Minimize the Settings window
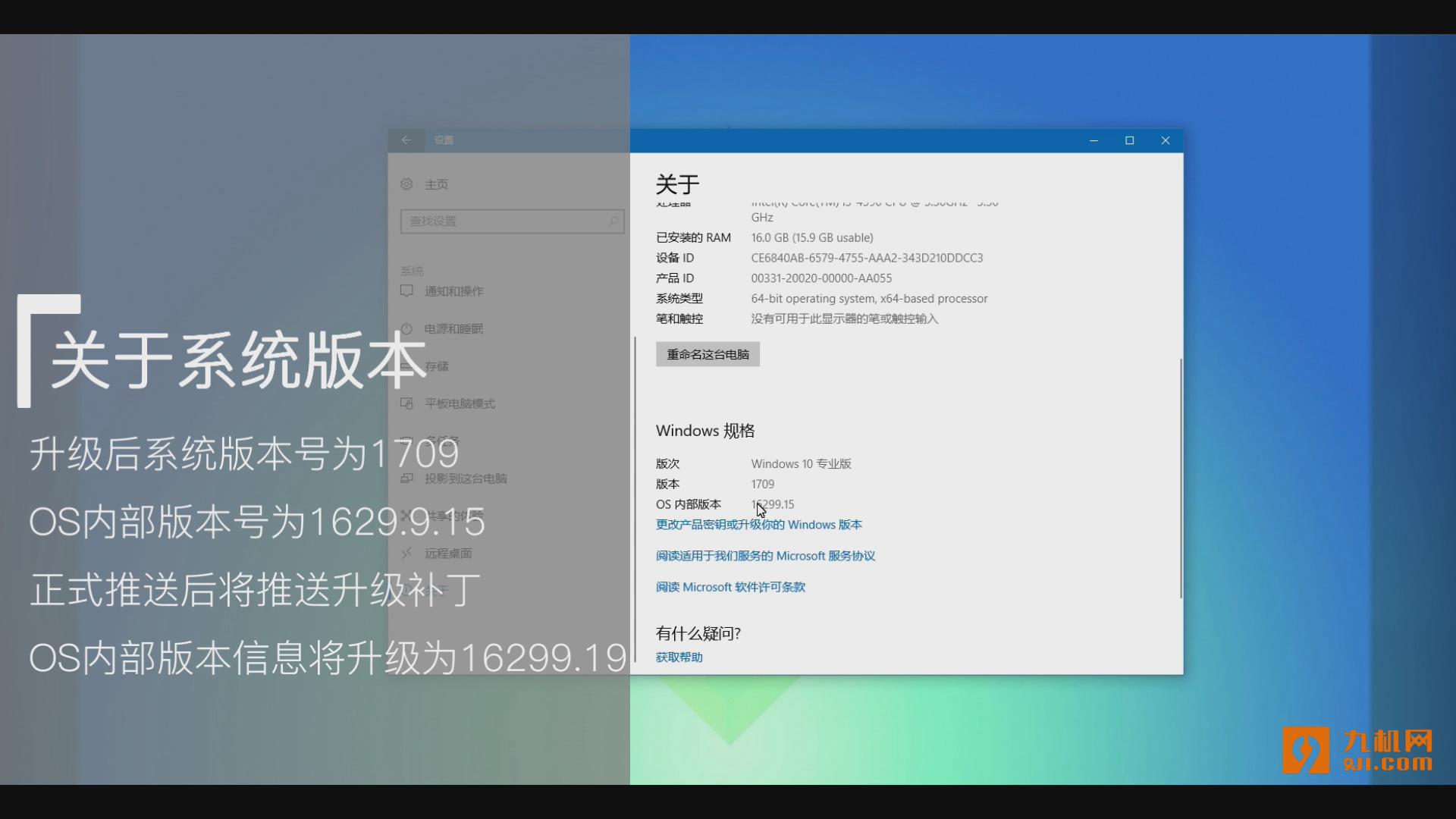1456x819 pixels. point(1094,140)
